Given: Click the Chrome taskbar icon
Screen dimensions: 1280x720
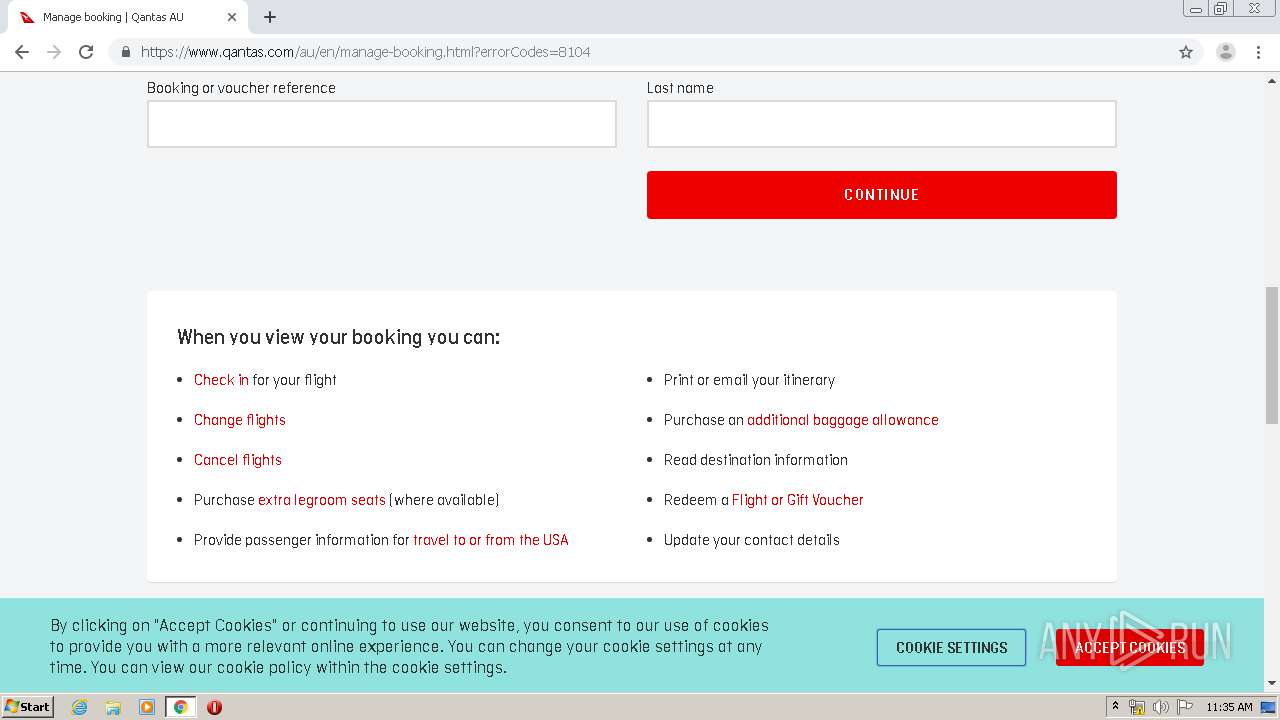Looking at the screenshot, I should pyautogui.click(x=181, y=707).
